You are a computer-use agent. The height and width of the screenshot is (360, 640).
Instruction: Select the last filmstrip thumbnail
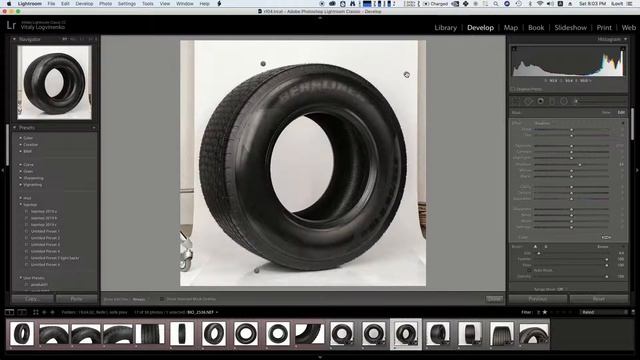coord(533,333)
